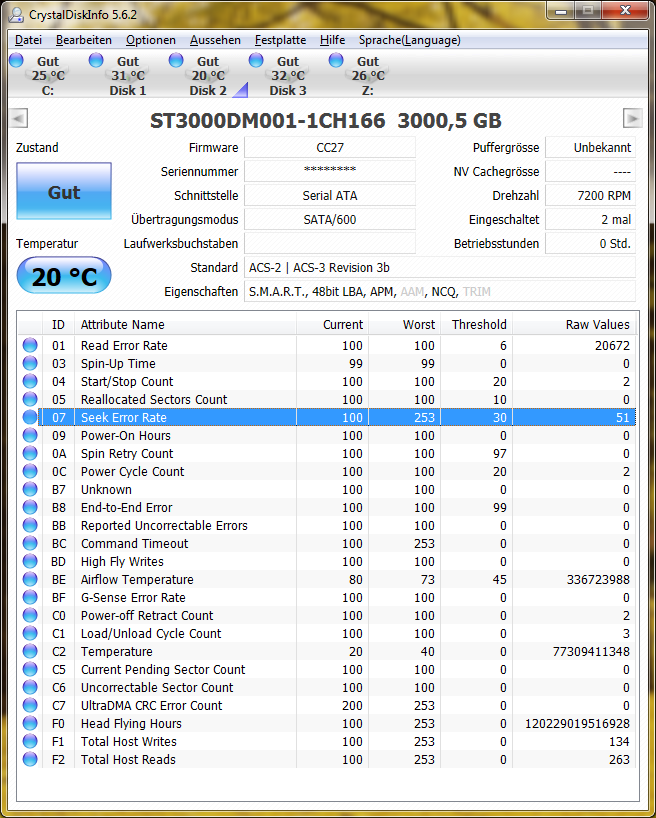Viewport: 656px width, 818px height.
Task: Click the Spin Retry Count status orb
Action: click(30, 453)
